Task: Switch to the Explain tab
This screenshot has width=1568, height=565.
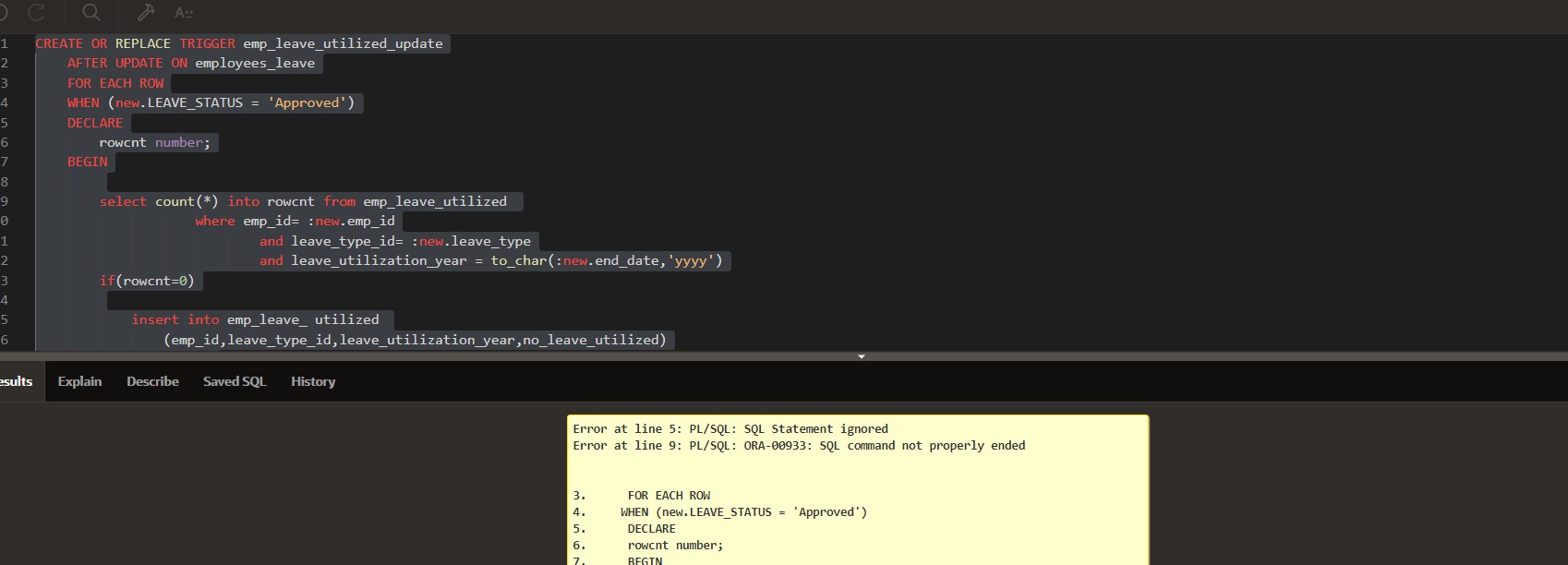Action: coord(79,381)
